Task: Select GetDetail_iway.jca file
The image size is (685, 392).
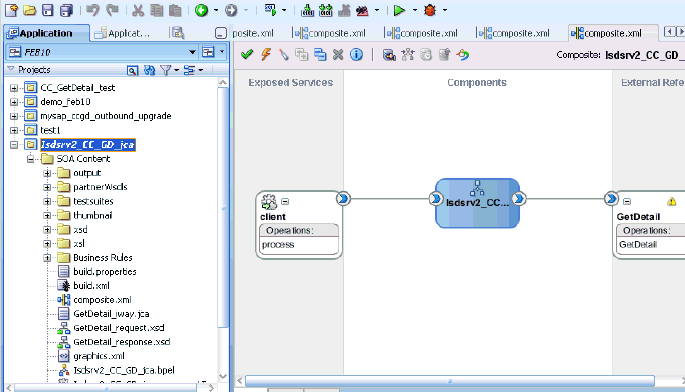Action: [x=111, y=314]
